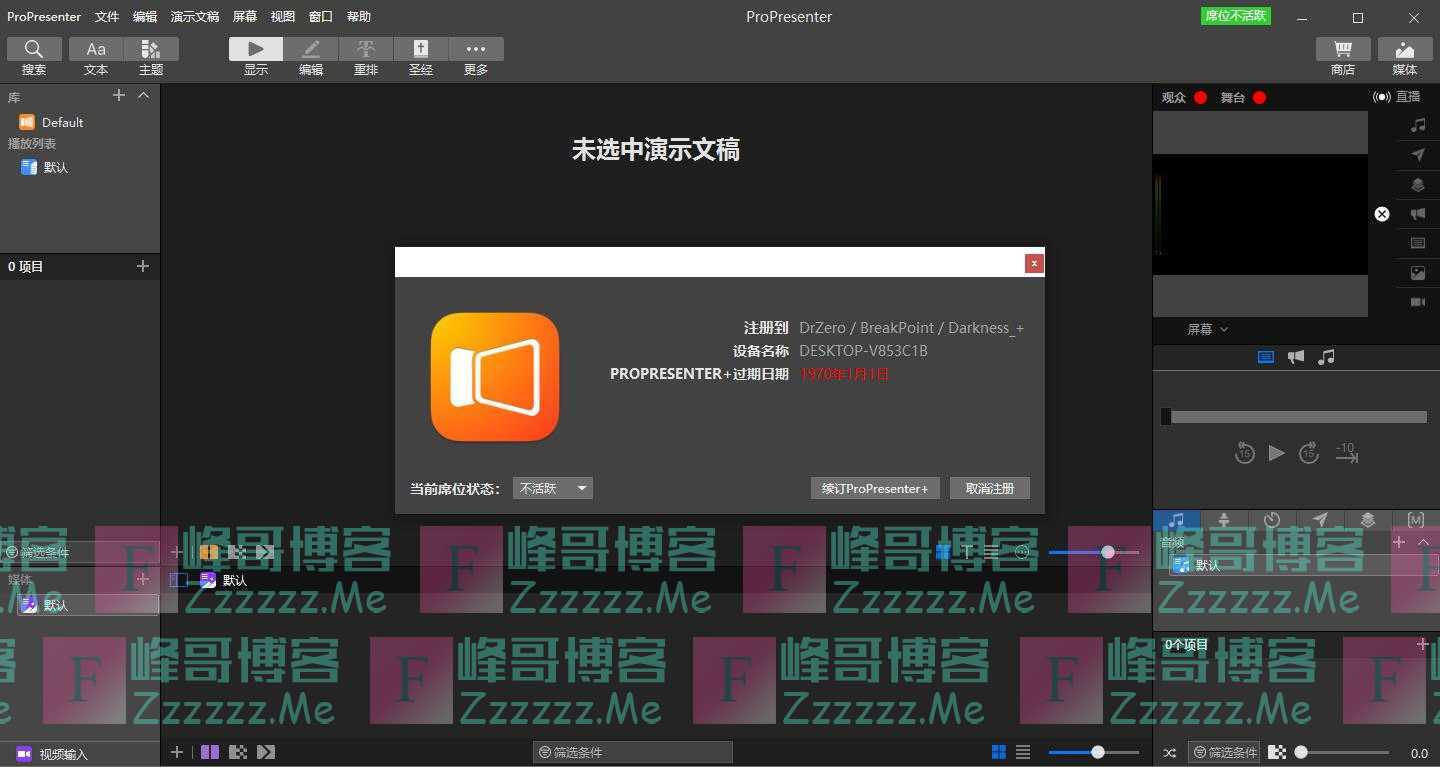Toggle the Stage output indicator
Image resolution: width=1440 pixels, height=767 pixels.
(1259, 97)
